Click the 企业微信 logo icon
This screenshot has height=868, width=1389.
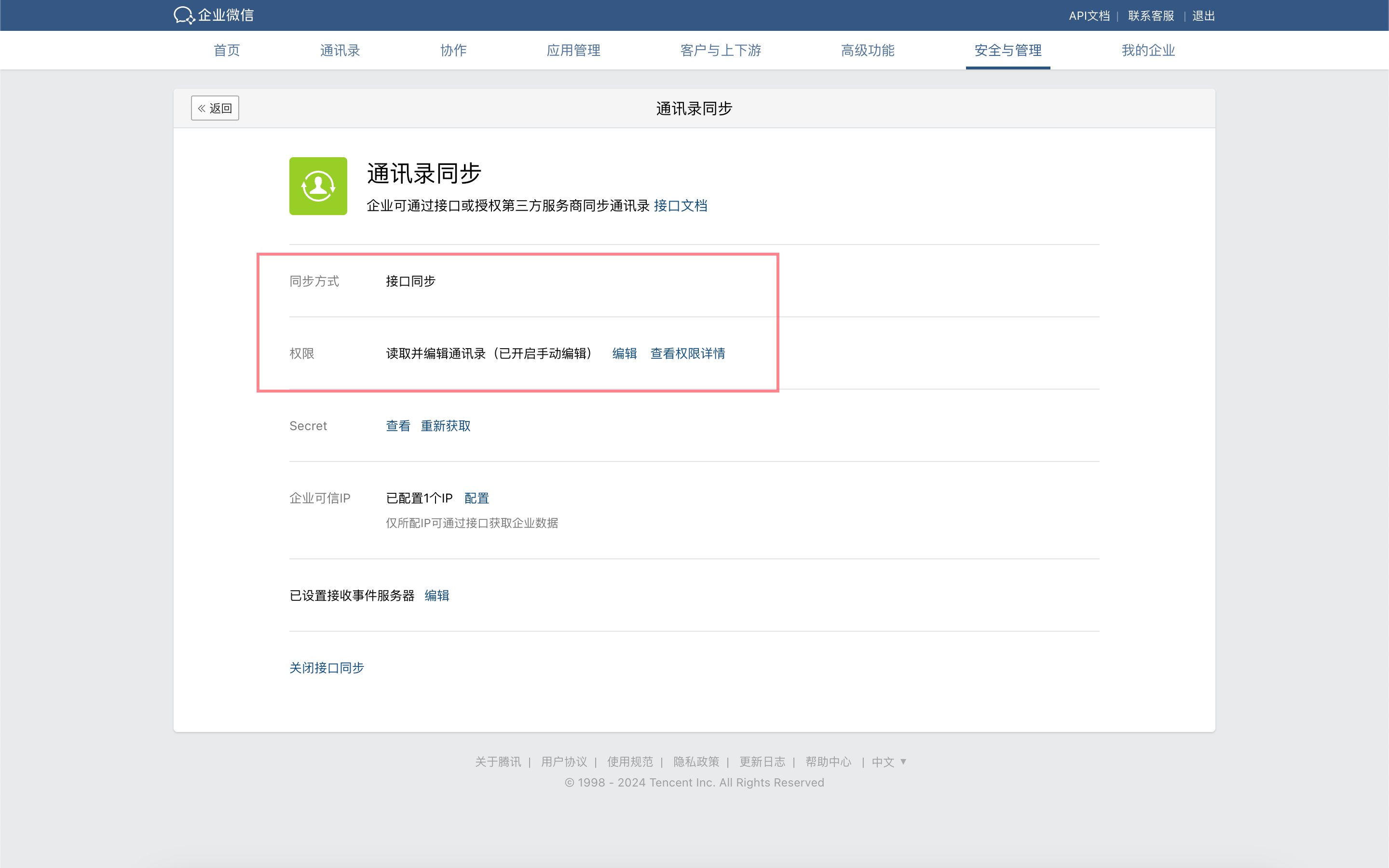pyautogui.click(x=184, y=15)
